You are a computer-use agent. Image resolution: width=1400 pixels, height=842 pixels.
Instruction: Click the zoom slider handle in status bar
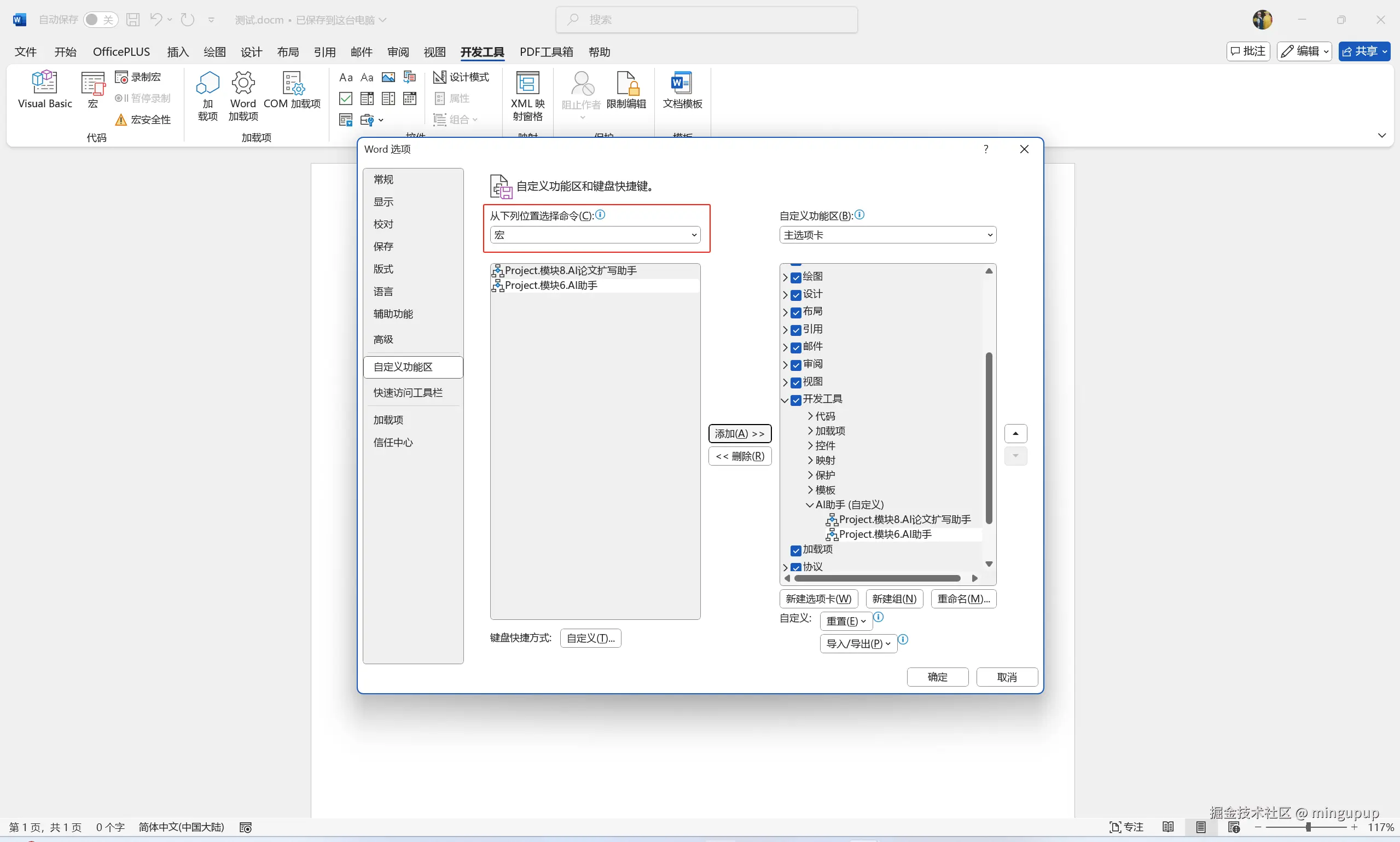[x=1308, y=827]
